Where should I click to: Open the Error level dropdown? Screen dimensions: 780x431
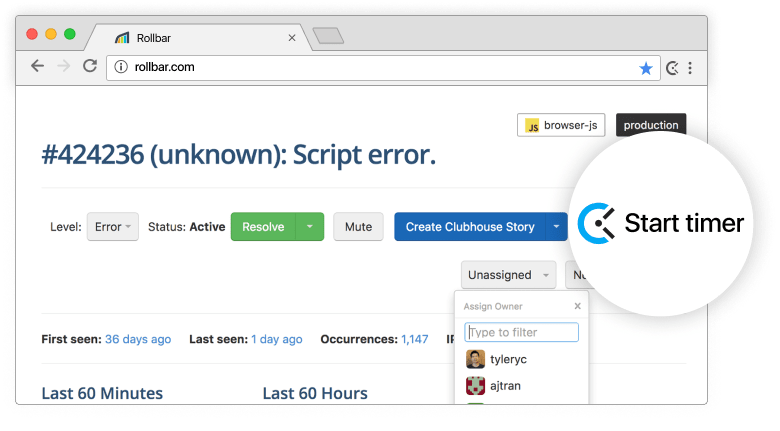click(x=113, y=227)
